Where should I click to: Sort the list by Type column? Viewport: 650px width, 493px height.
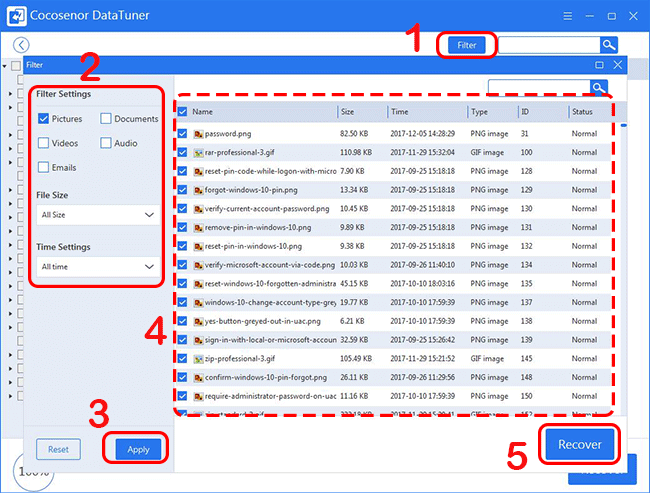[x=479, y=112]
